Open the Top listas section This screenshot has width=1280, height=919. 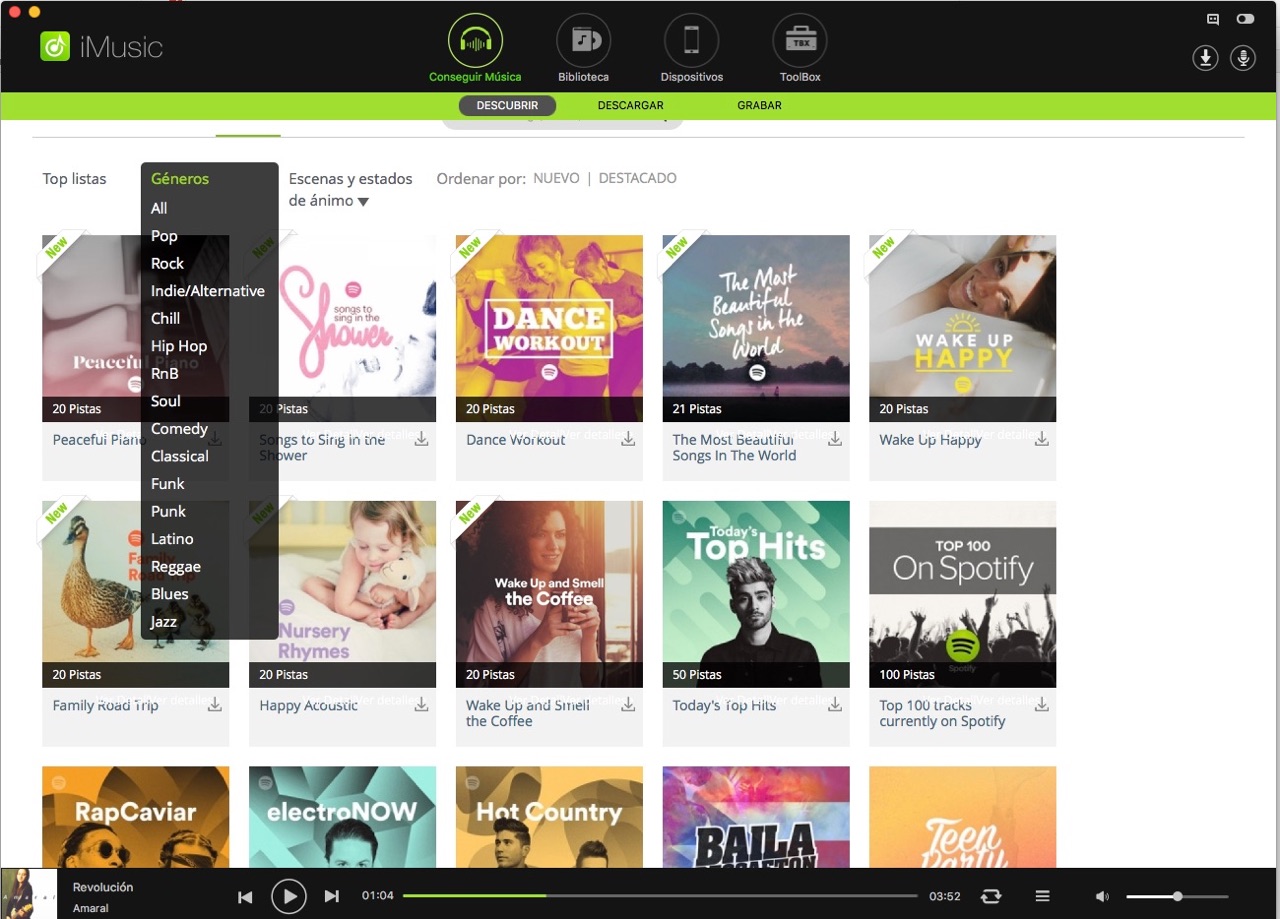coord(74,179)
